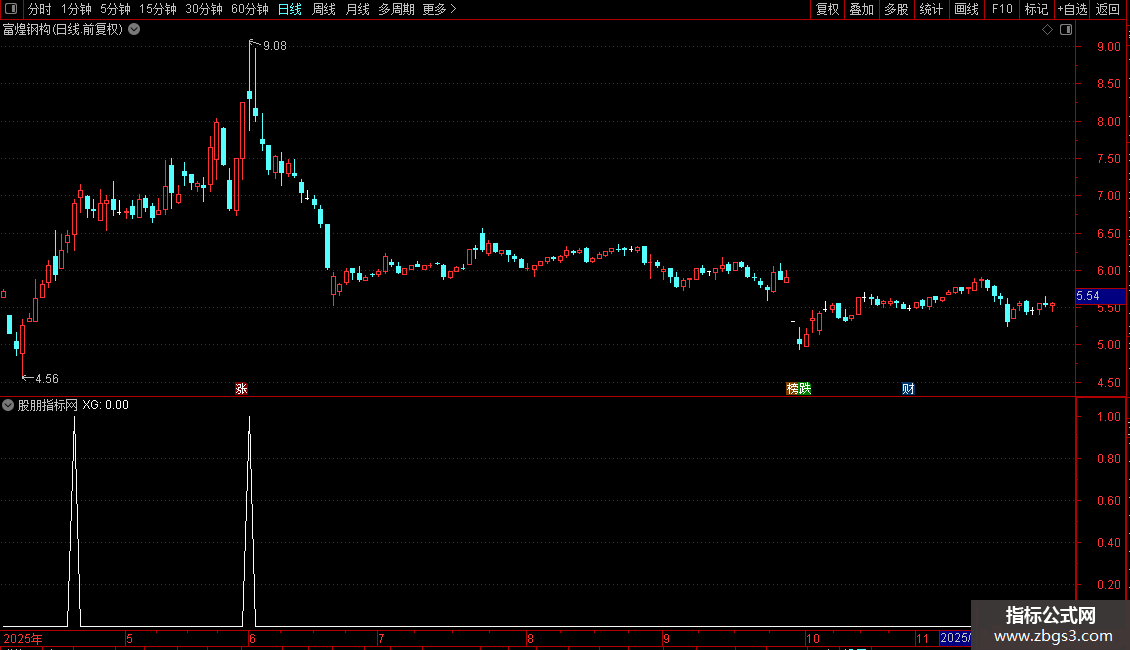1130x650 pixels.
Task: Switch to 分时 intraday view
Action: coord(40,9)
